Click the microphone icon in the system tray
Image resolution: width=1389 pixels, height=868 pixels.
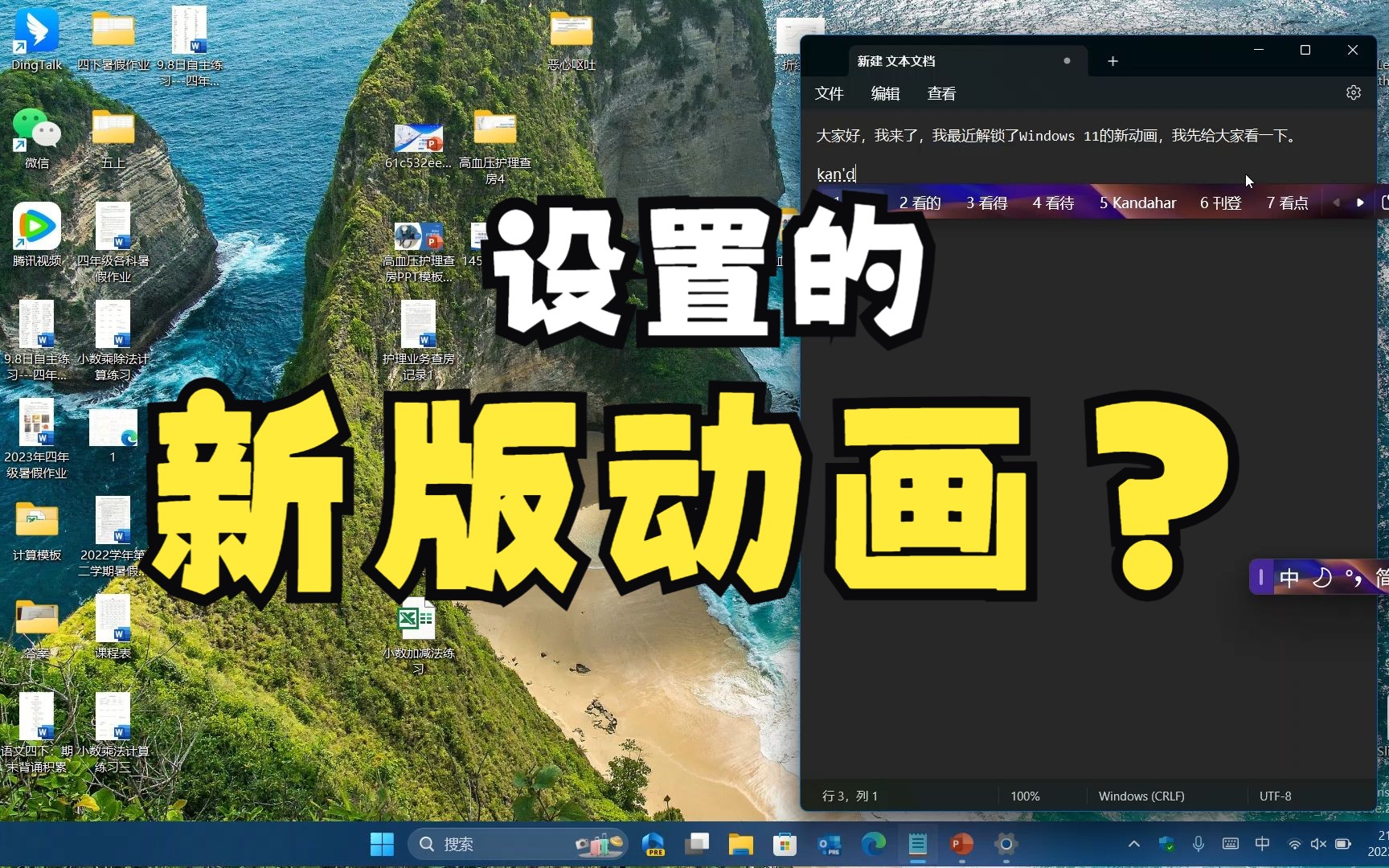(x=1198, y=845)
